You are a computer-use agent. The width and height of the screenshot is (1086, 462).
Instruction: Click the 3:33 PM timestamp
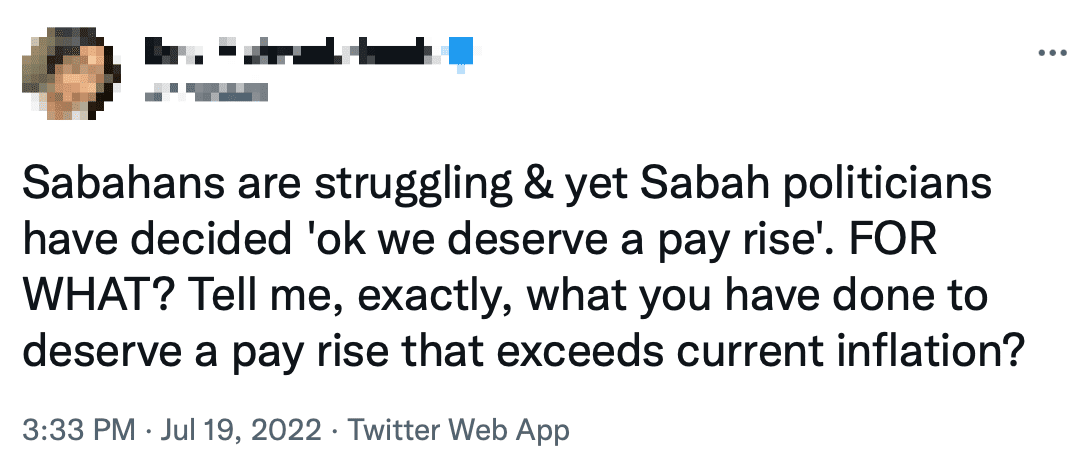point(77,431)
